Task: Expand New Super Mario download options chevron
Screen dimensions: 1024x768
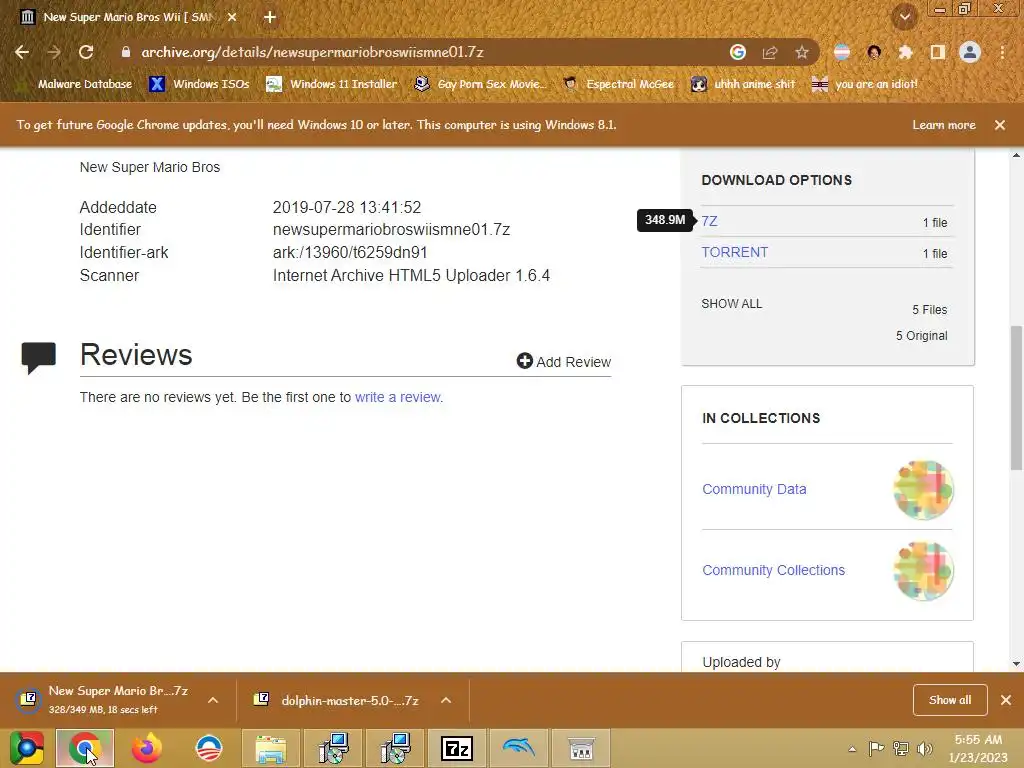Action: pos(213,700)
